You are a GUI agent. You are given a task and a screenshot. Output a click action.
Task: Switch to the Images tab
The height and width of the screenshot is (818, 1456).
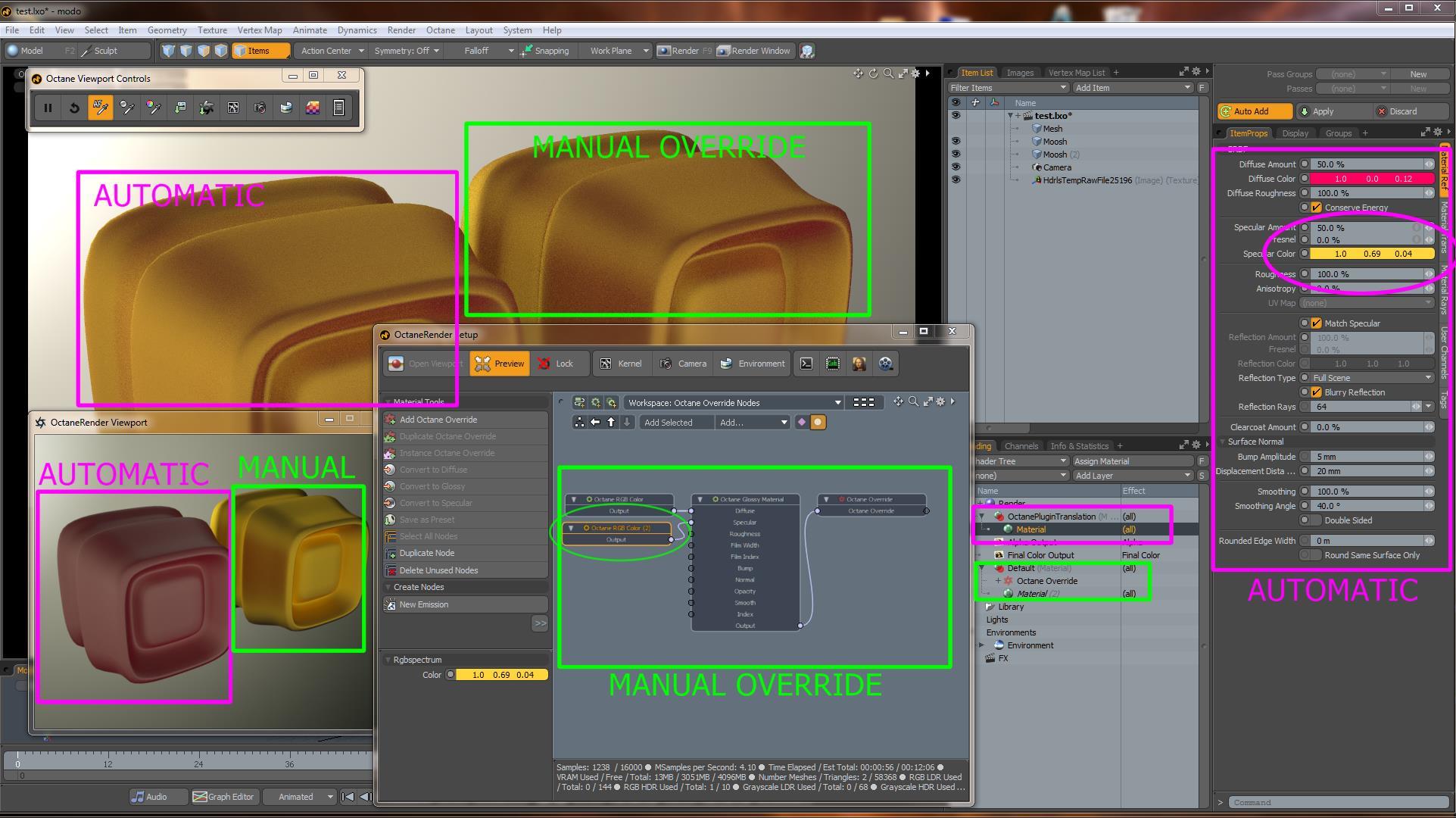[1019, 73]
